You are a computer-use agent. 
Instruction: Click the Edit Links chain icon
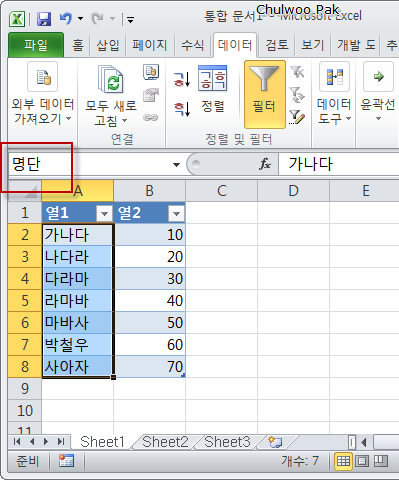[x=151, y=117]
